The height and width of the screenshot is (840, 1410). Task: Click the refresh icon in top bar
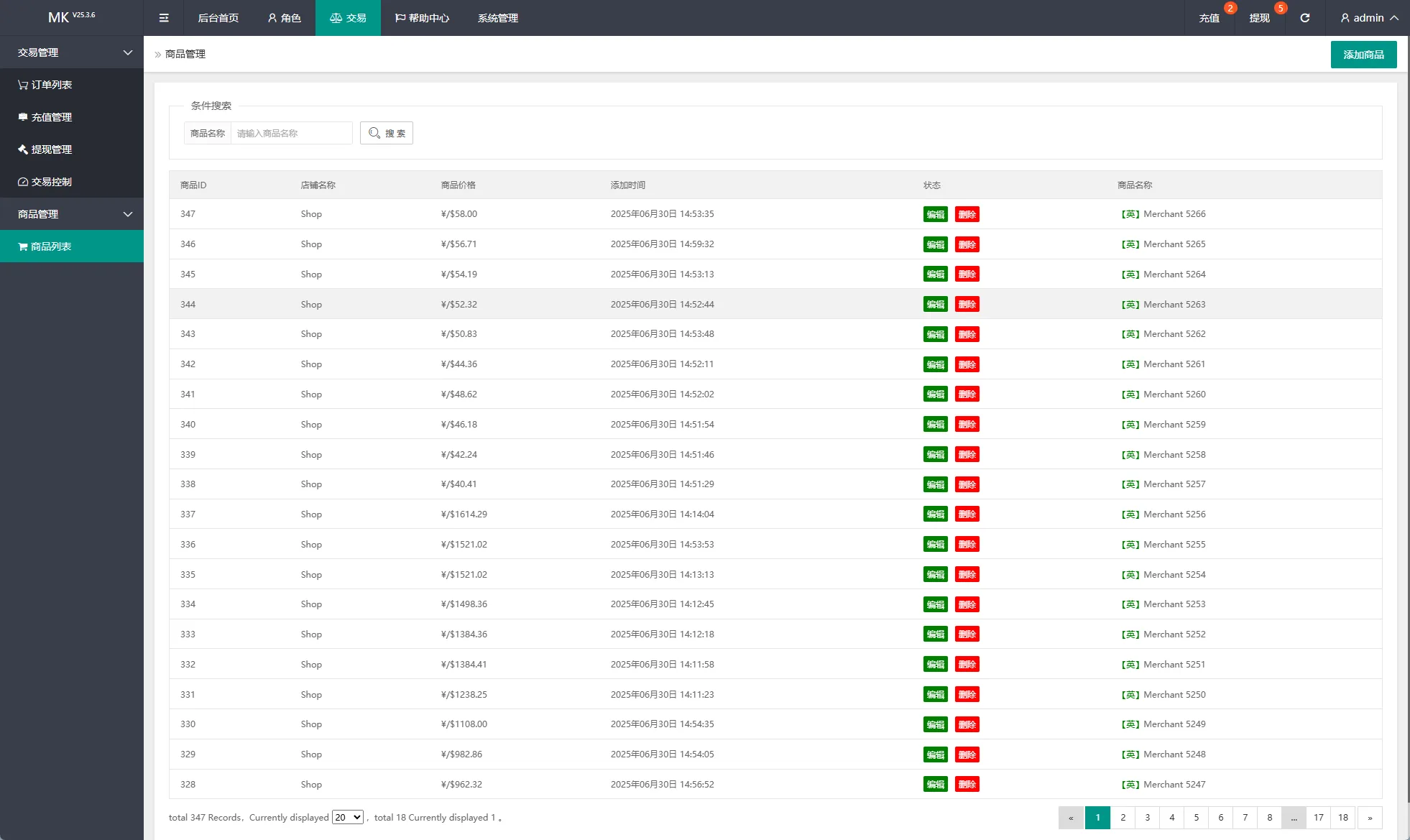(1304, 18)
